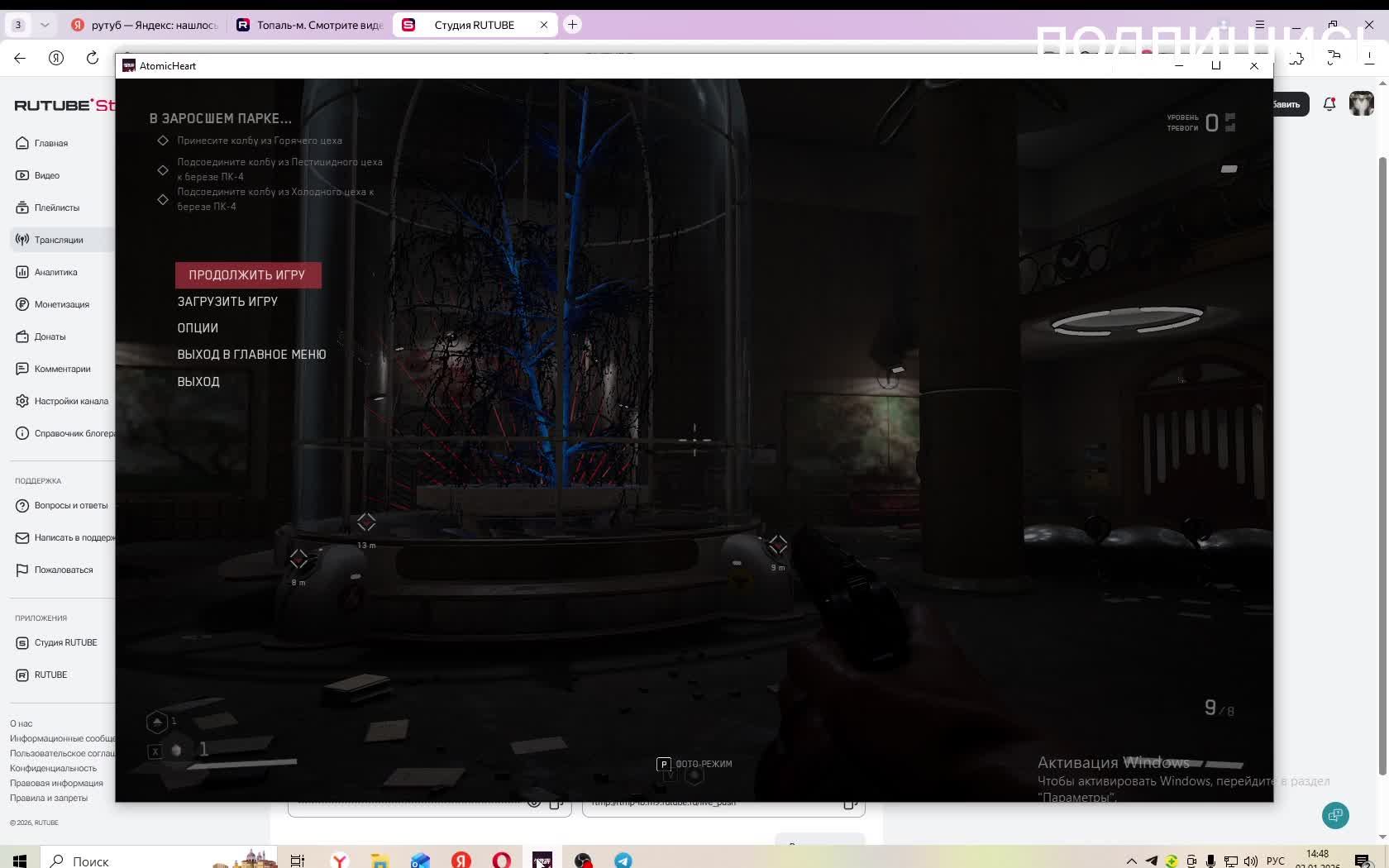Open the Правовая информация footer link
Screen dimensions: 1389x868
point(56,783)
